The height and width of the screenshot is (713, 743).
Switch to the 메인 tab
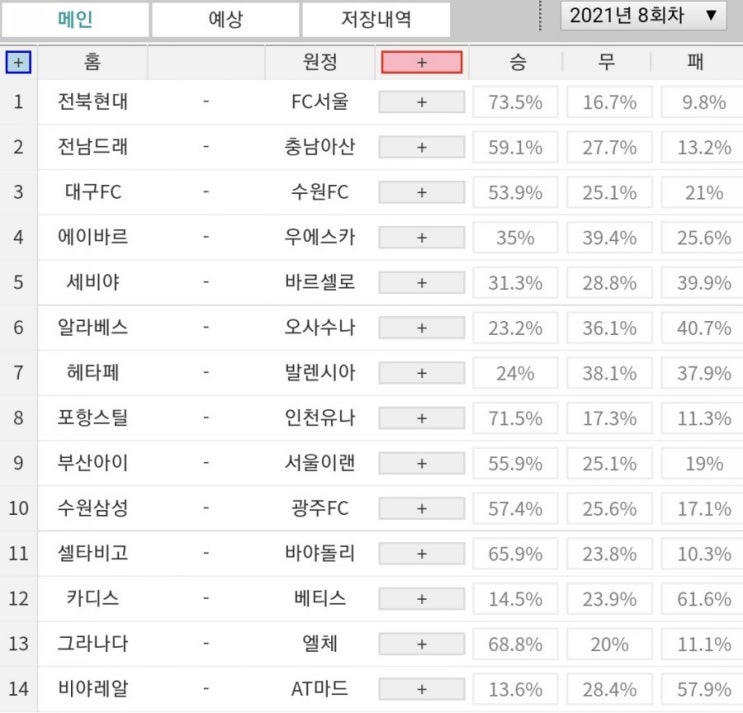pos(75,19)
